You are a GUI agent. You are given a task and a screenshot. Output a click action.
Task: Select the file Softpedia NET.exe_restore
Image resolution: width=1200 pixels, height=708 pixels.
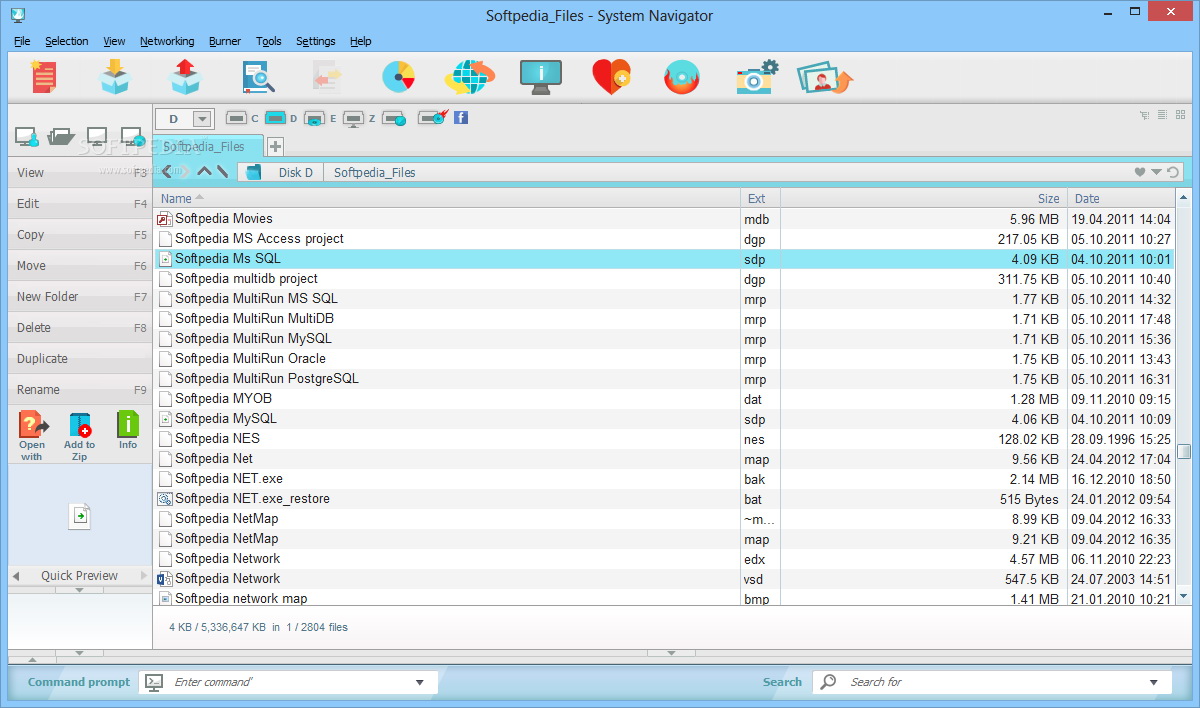[x=252, y=498]
